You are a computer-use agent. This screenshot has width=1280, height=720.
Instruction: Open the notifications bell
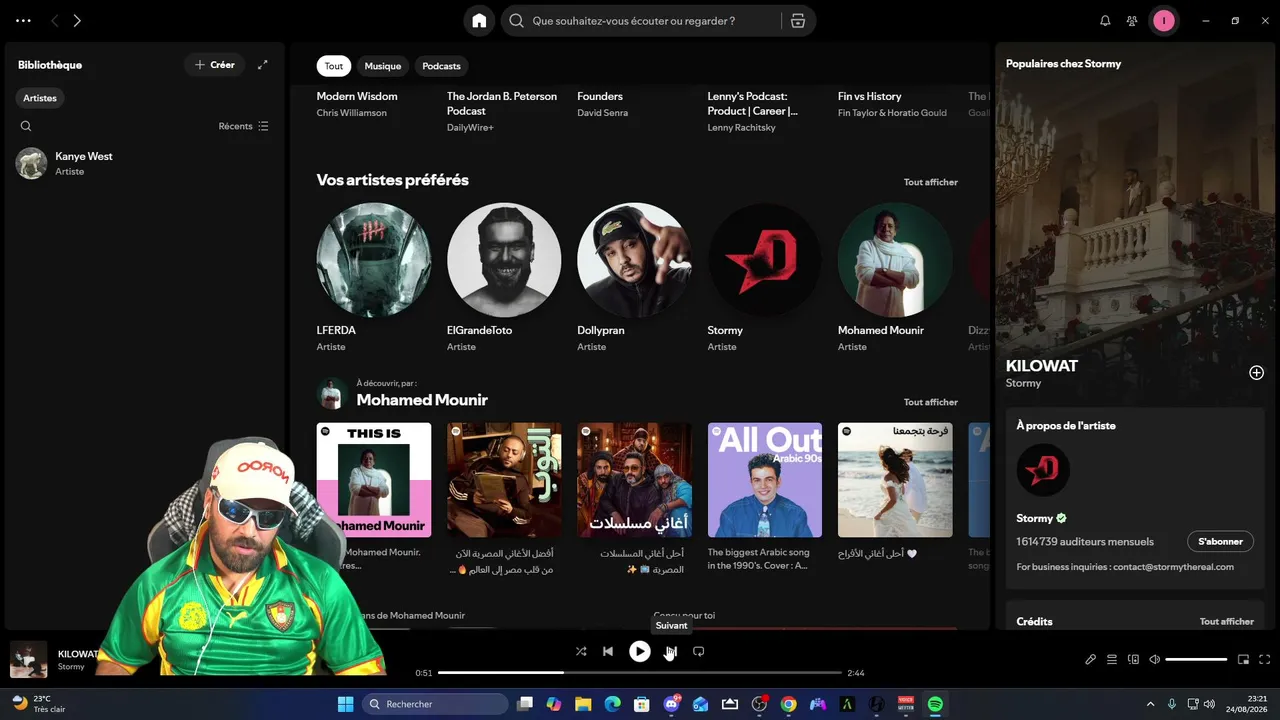1105,20
